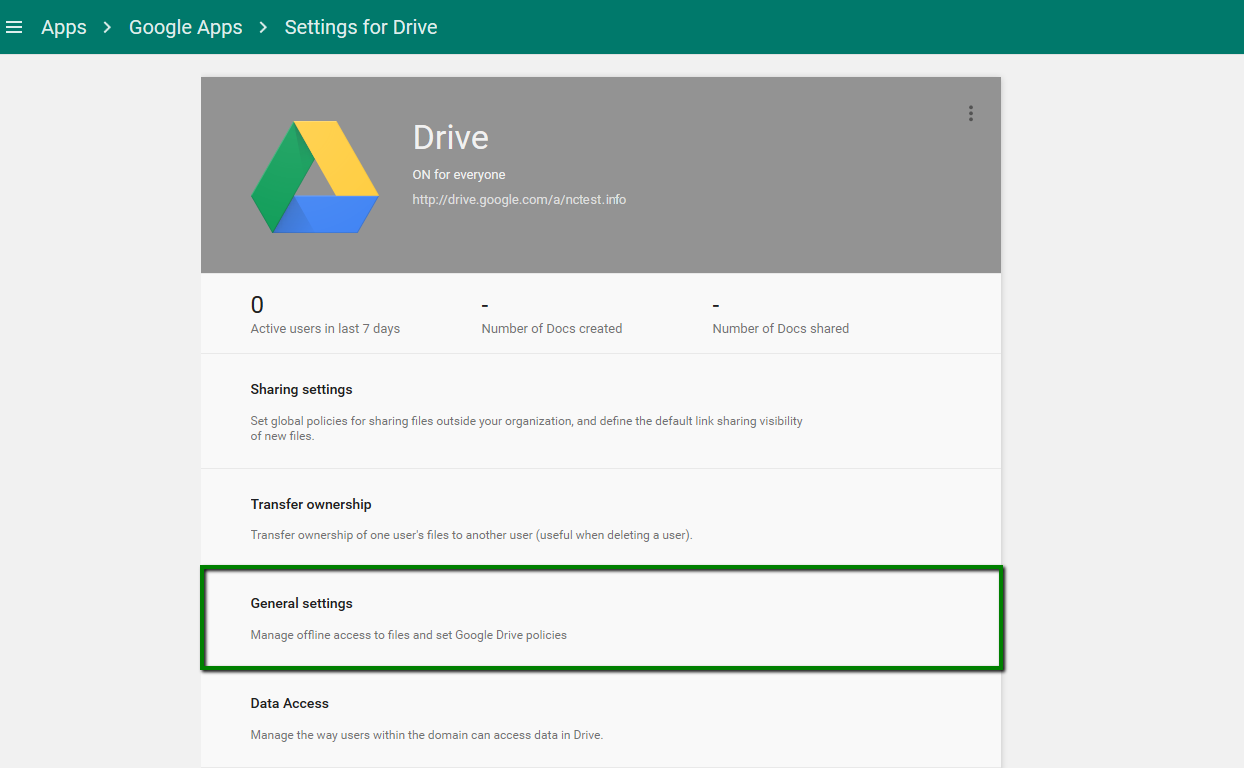The height and width of the screenshot is (768, 1244).
Task: Click the Drive triangle logo
Action: [315, 177]
